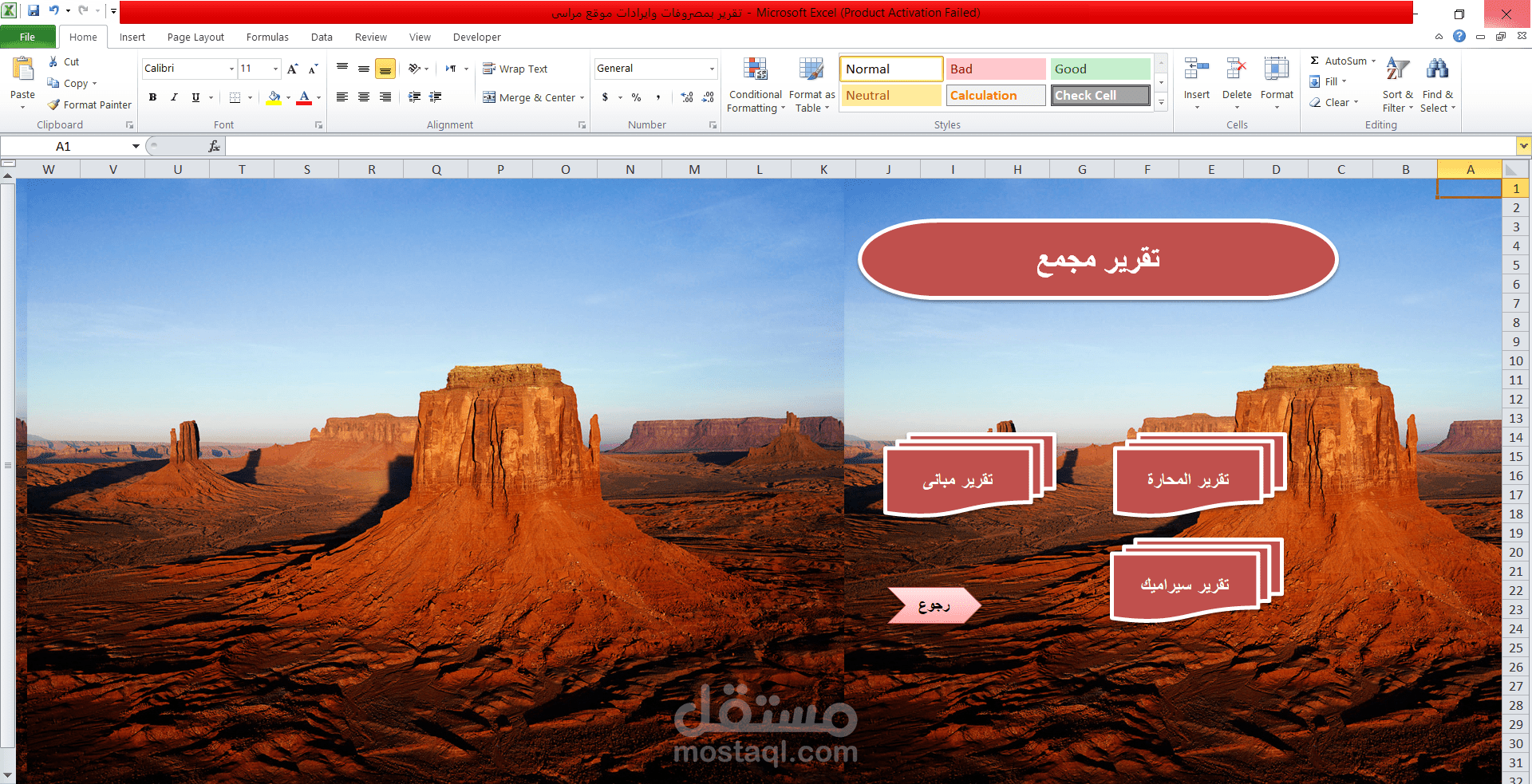Enable Wrap Text
Image resolution: width=1532 pixels, height=784 pixels.
515,69
